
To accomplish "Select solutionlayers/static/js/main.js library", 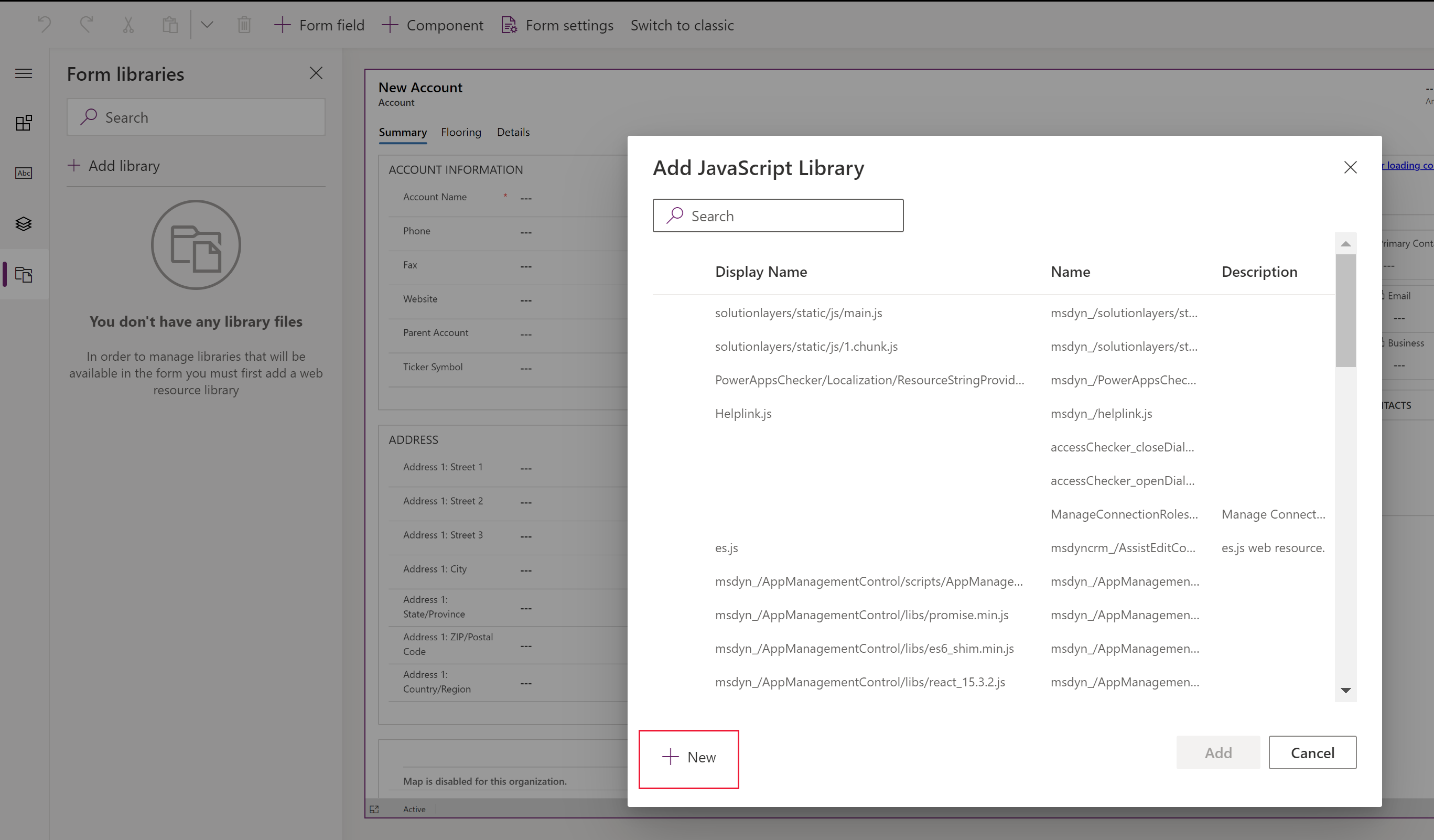I will 799,312.
